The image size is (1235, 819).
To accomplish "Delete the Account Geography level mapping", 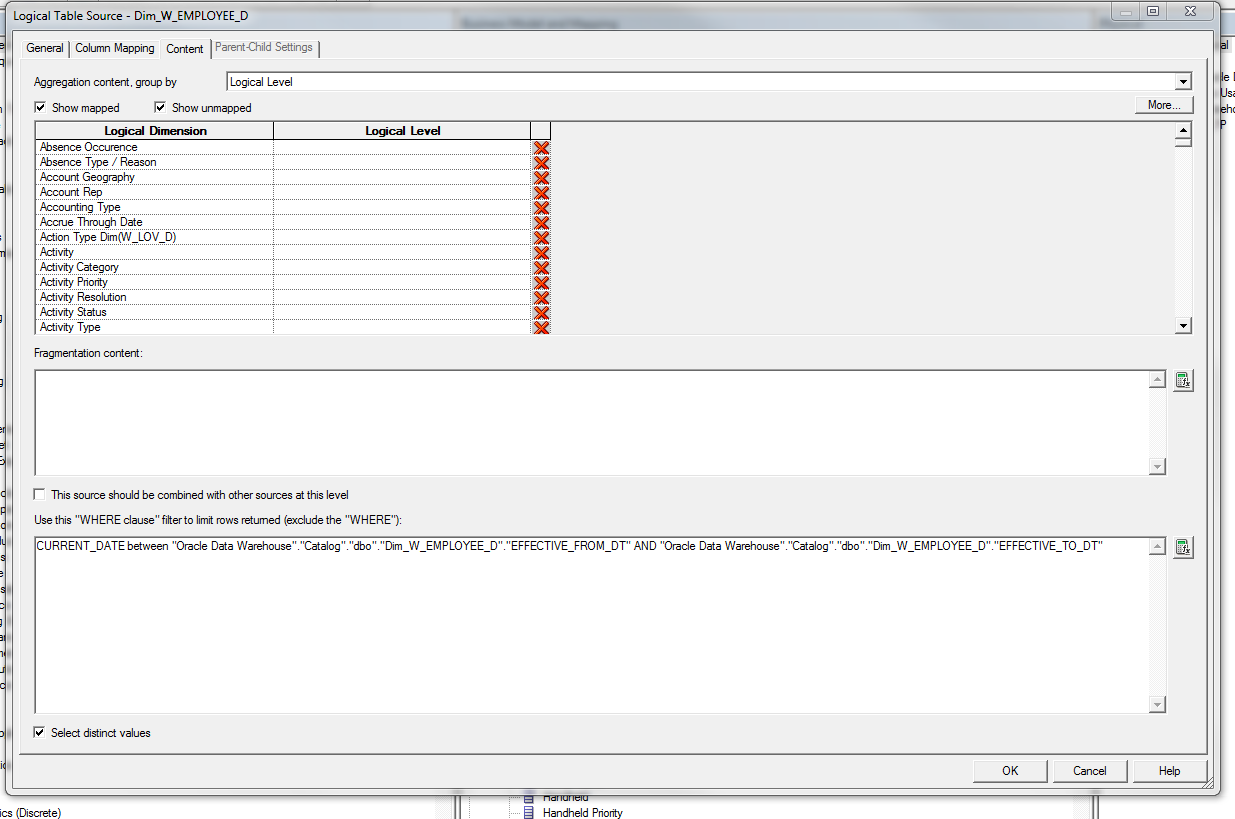I will [541, 176].
